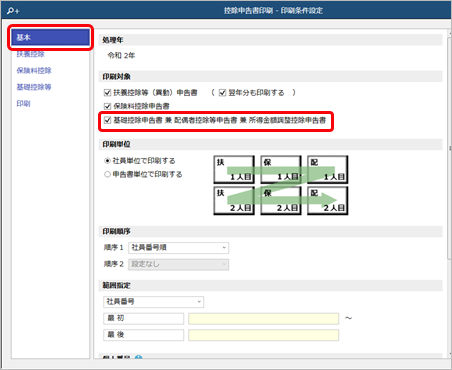Click the 印刷単位 section header
The height and width of the screenshot is (370, 452).
(x=271, y=144)
